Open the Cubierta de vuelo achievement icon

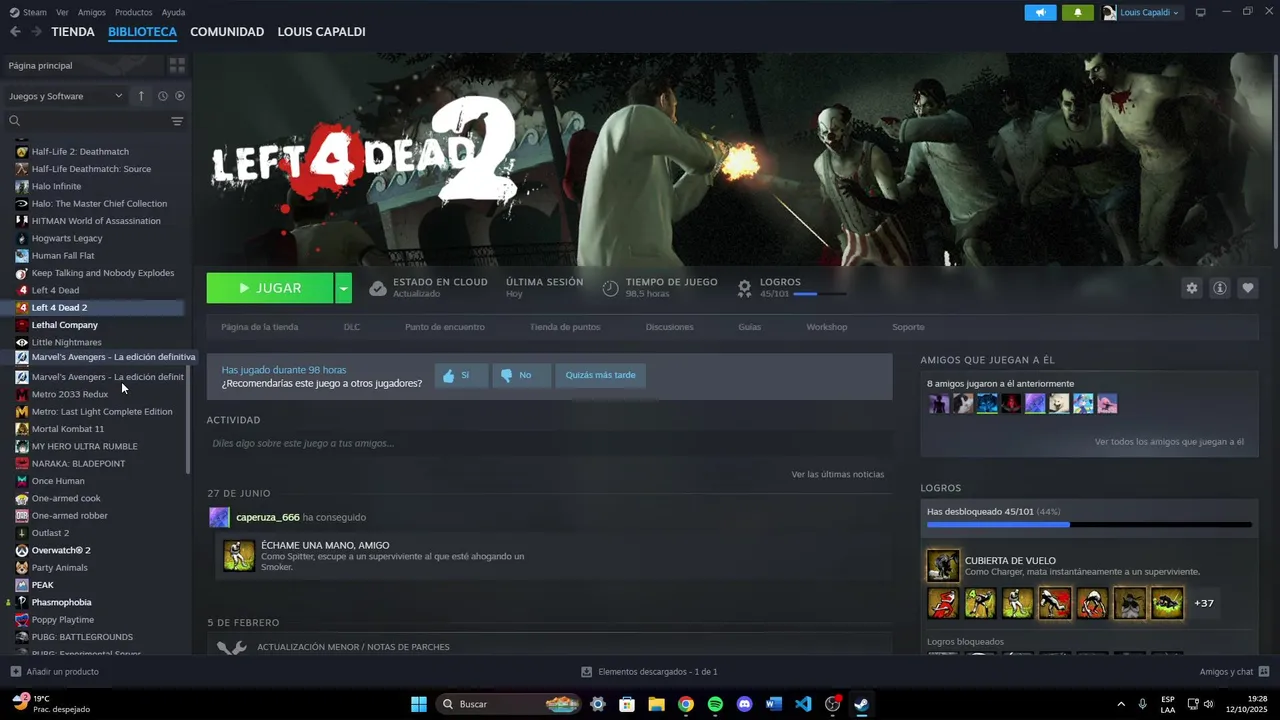(943, 566)
